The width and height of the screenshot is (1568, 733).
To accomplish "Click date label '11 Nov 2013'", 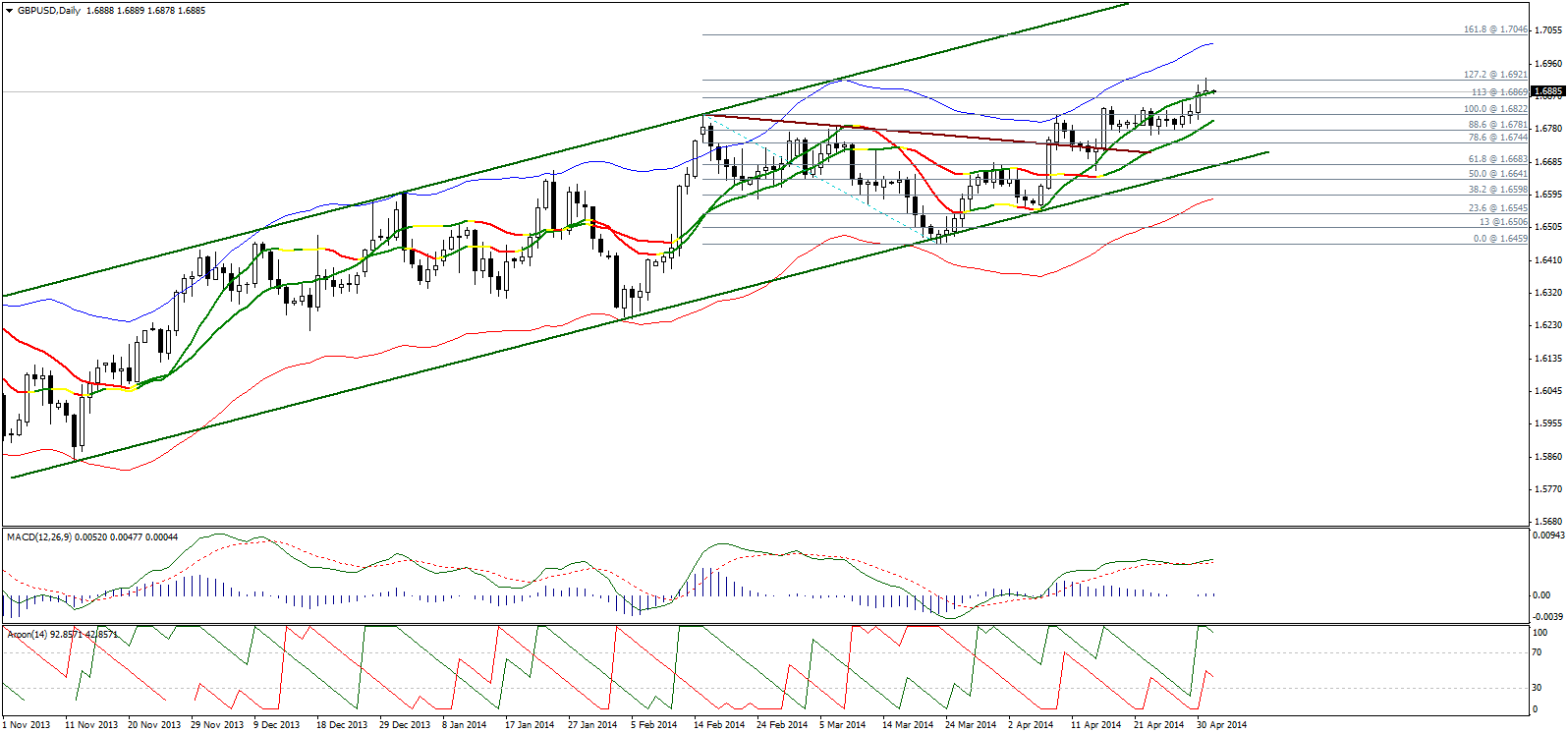I will 91,725.
